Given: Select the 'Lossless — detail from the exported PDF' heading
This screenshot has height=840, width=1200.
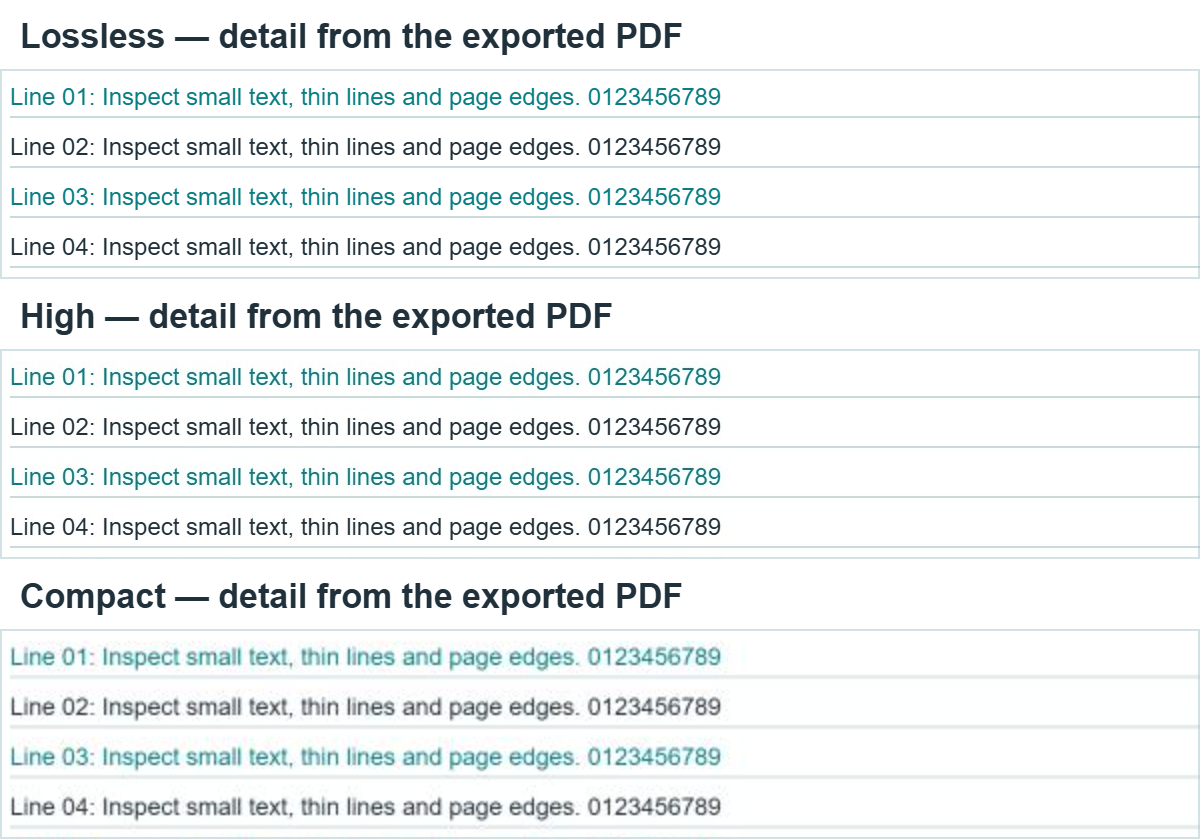Looking at the screenshot, I should click(x=351, y=37).
